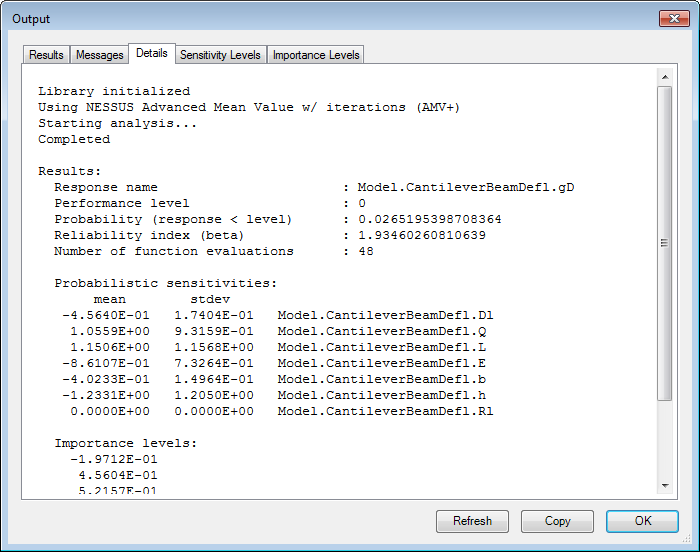Open the Messages tab

[100, 55]
